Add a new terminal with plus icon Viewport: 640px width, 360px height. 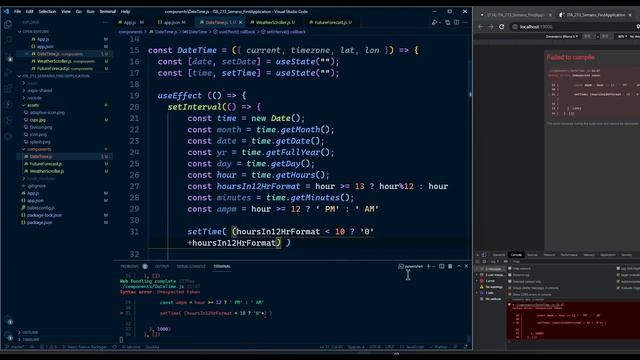[x=428, y=266]
